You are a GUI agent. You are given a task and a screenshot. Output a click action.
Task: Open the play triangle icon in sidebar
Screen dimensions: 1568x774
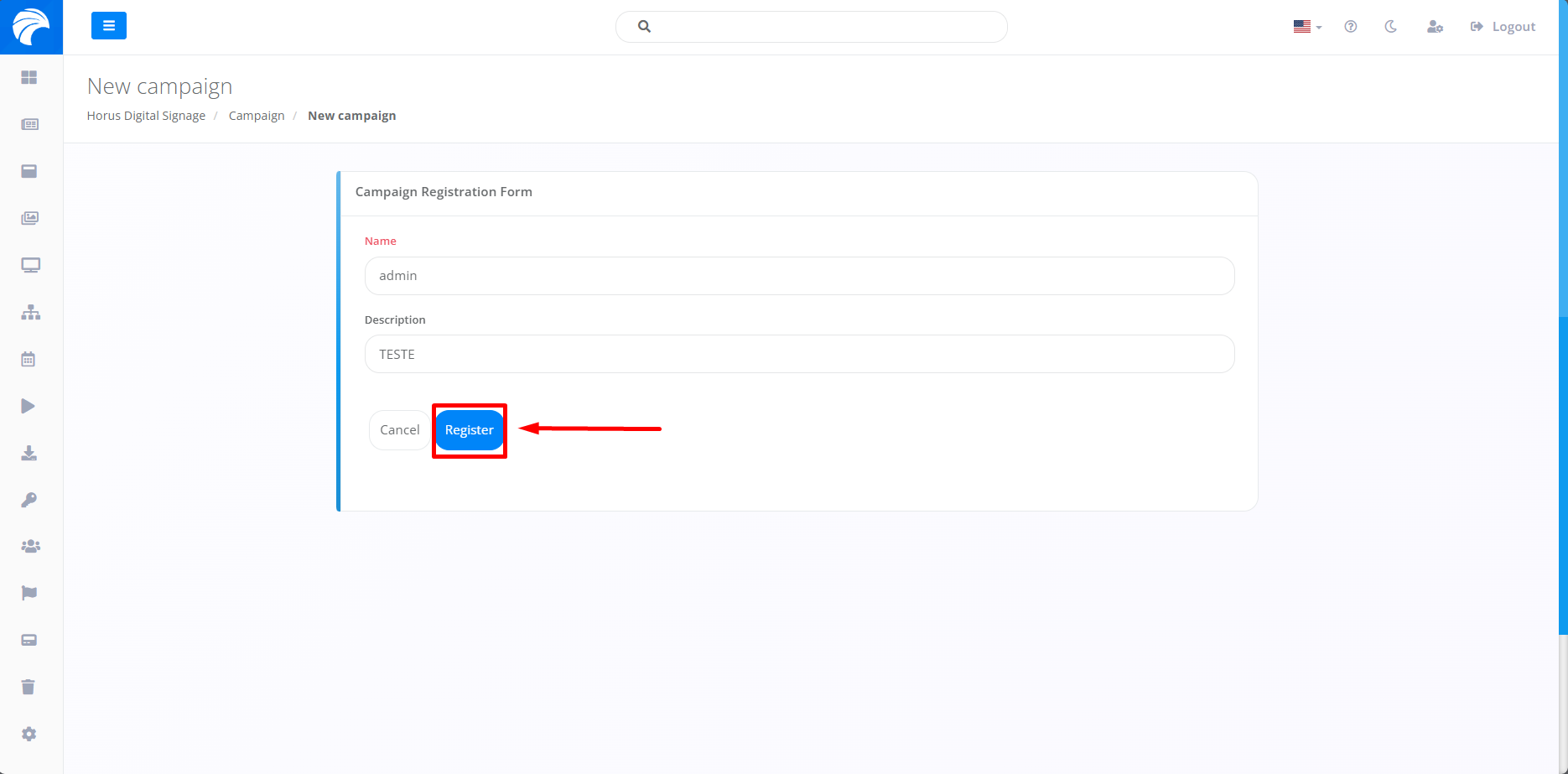click(x=29, y=406)
